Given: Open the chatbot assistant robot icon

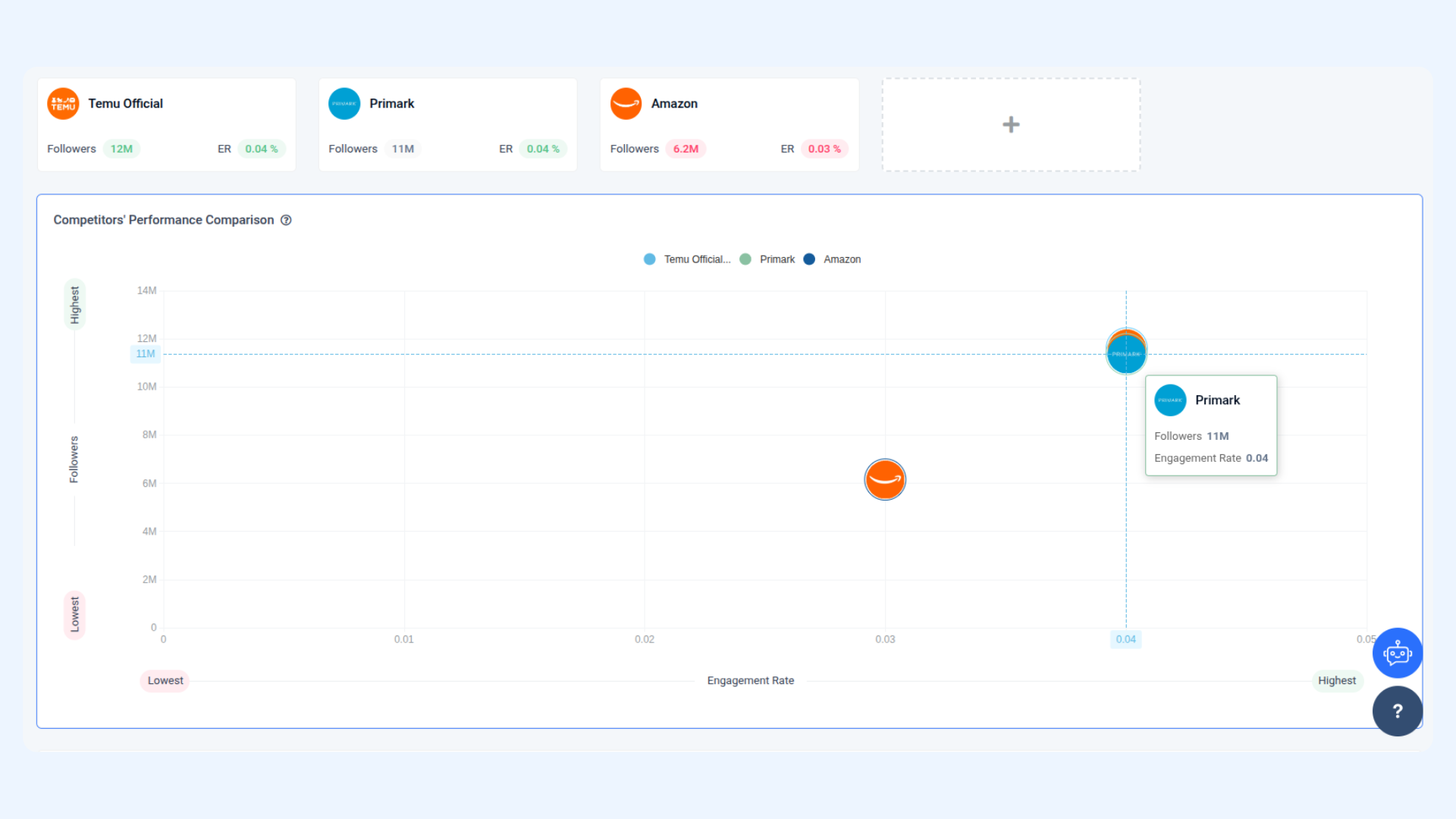Looking at the screenshot, I should [x=1398, y=653].
